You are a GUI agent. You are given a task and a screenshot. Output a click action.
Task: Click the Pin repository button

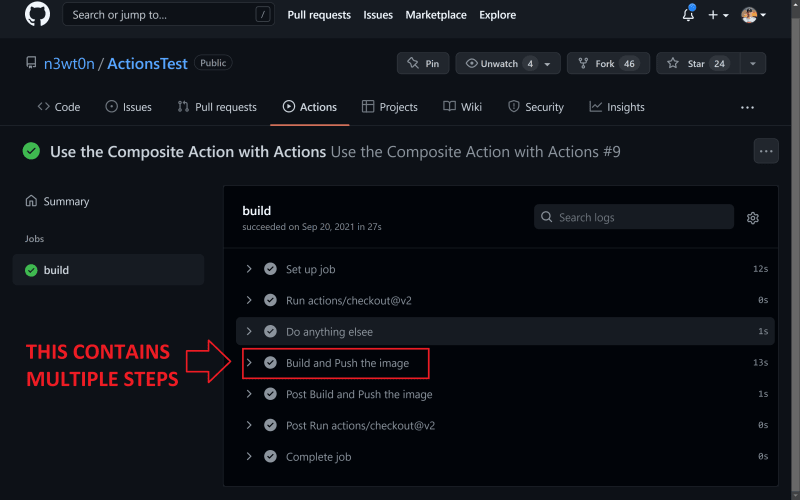pos(423,63)
